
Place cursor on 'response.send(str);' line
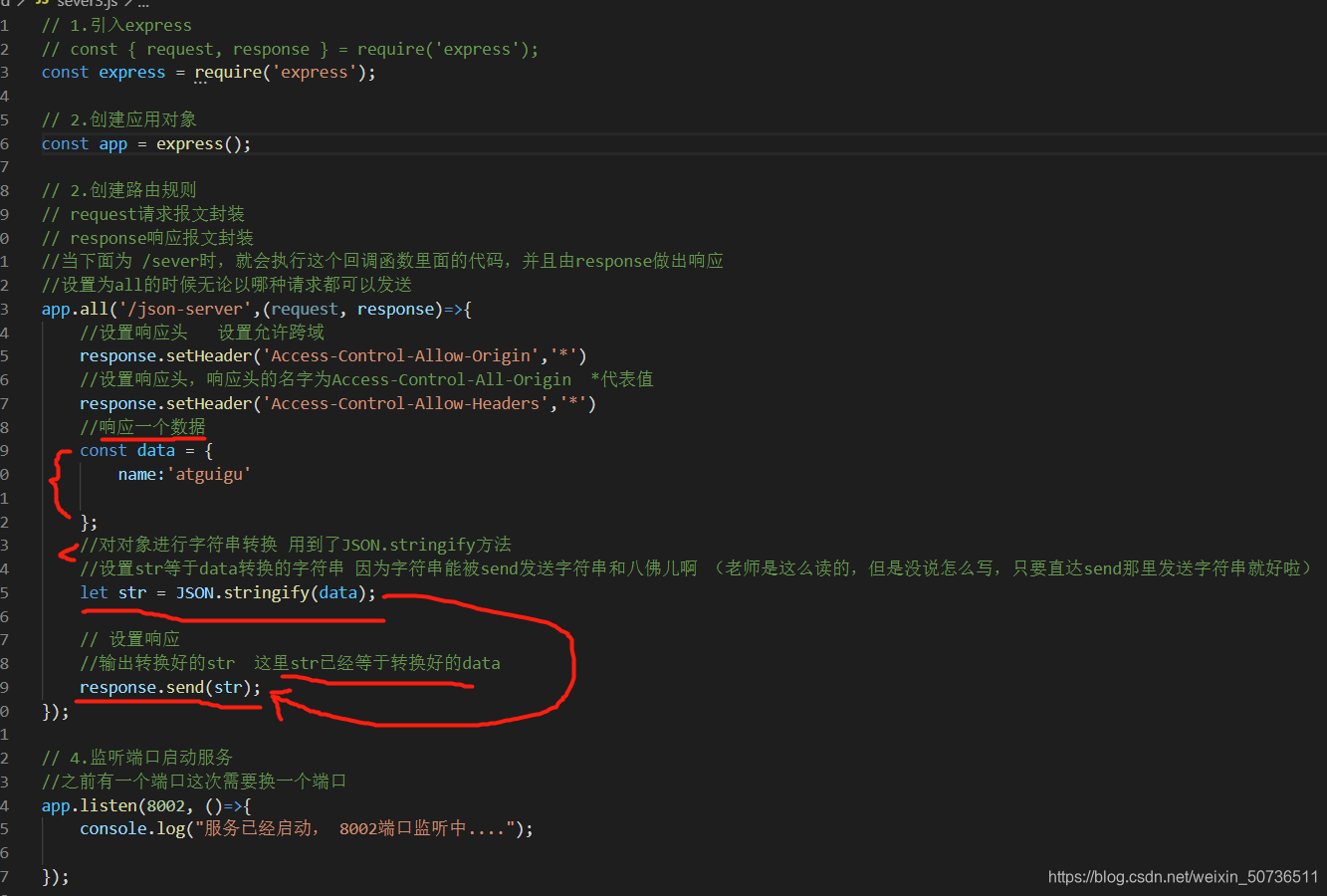[x=170, y=687]
